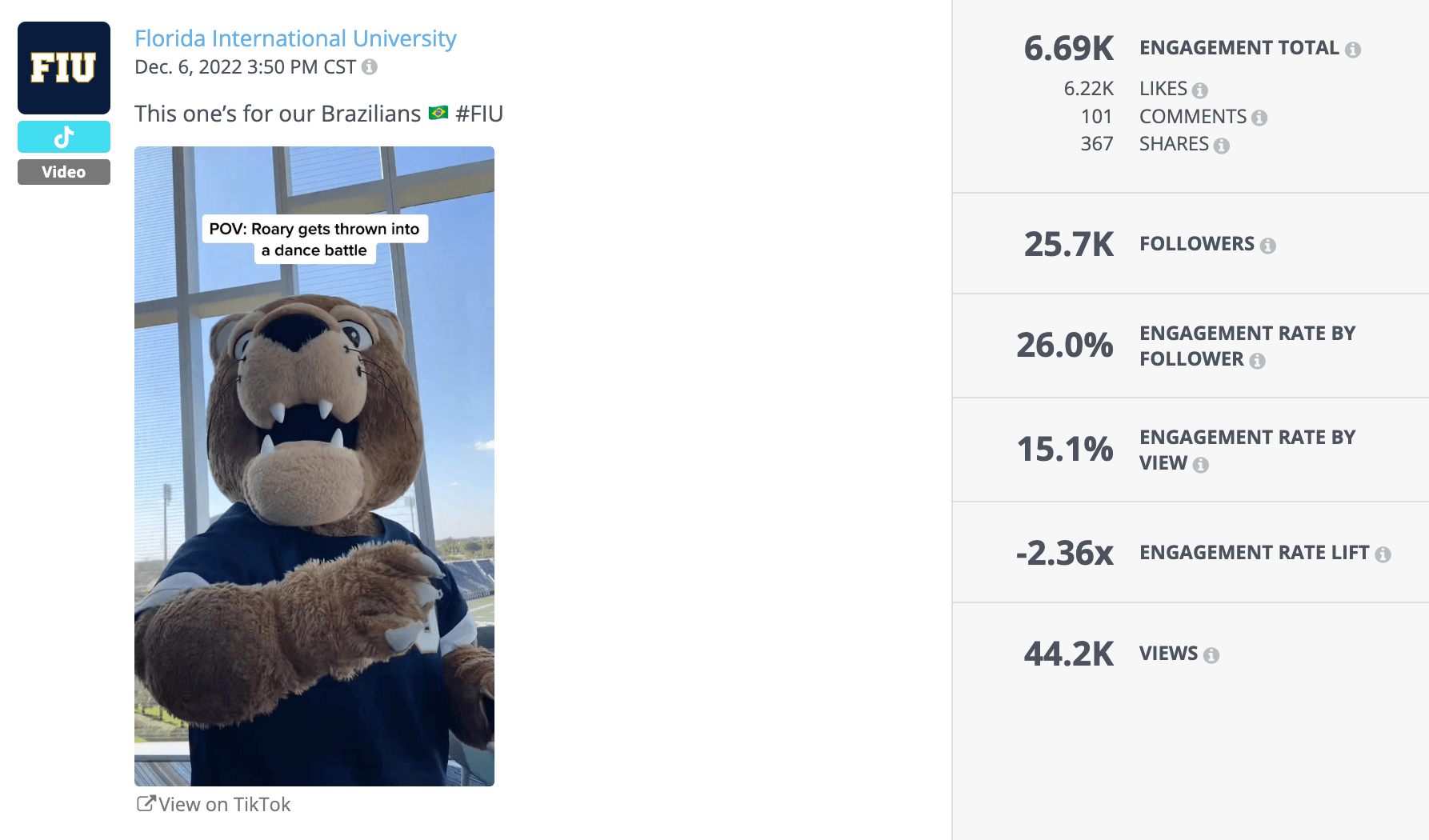
Task: Select the Video badge
Action: coord(63,171)
